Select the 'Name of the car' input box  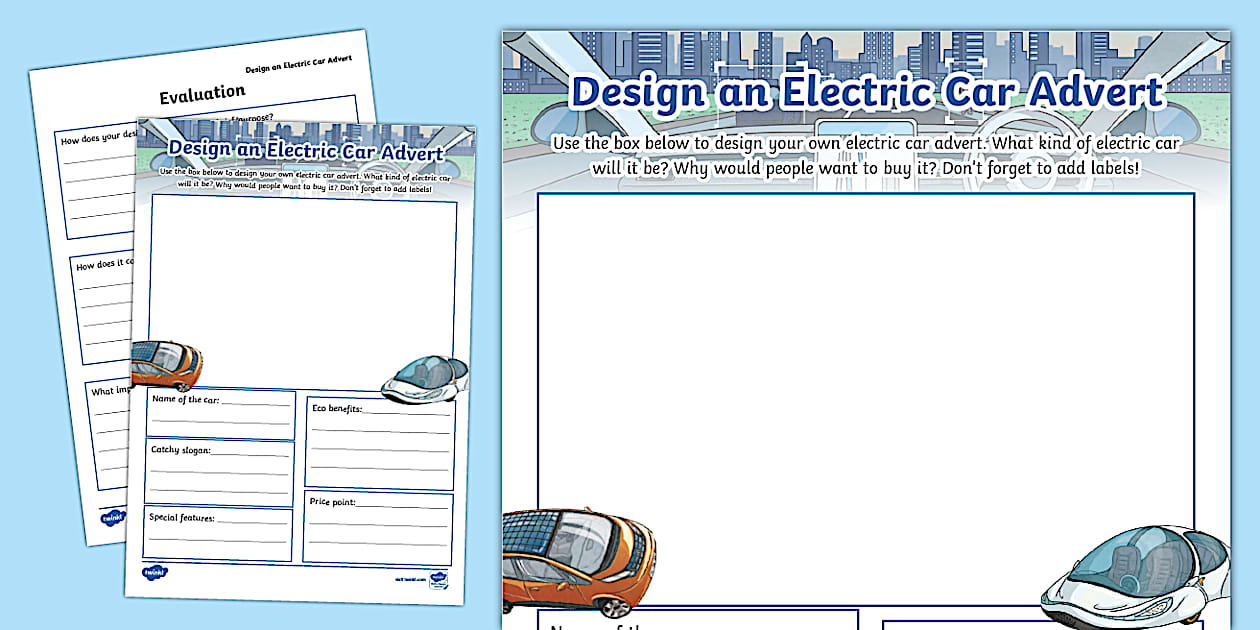218,412
